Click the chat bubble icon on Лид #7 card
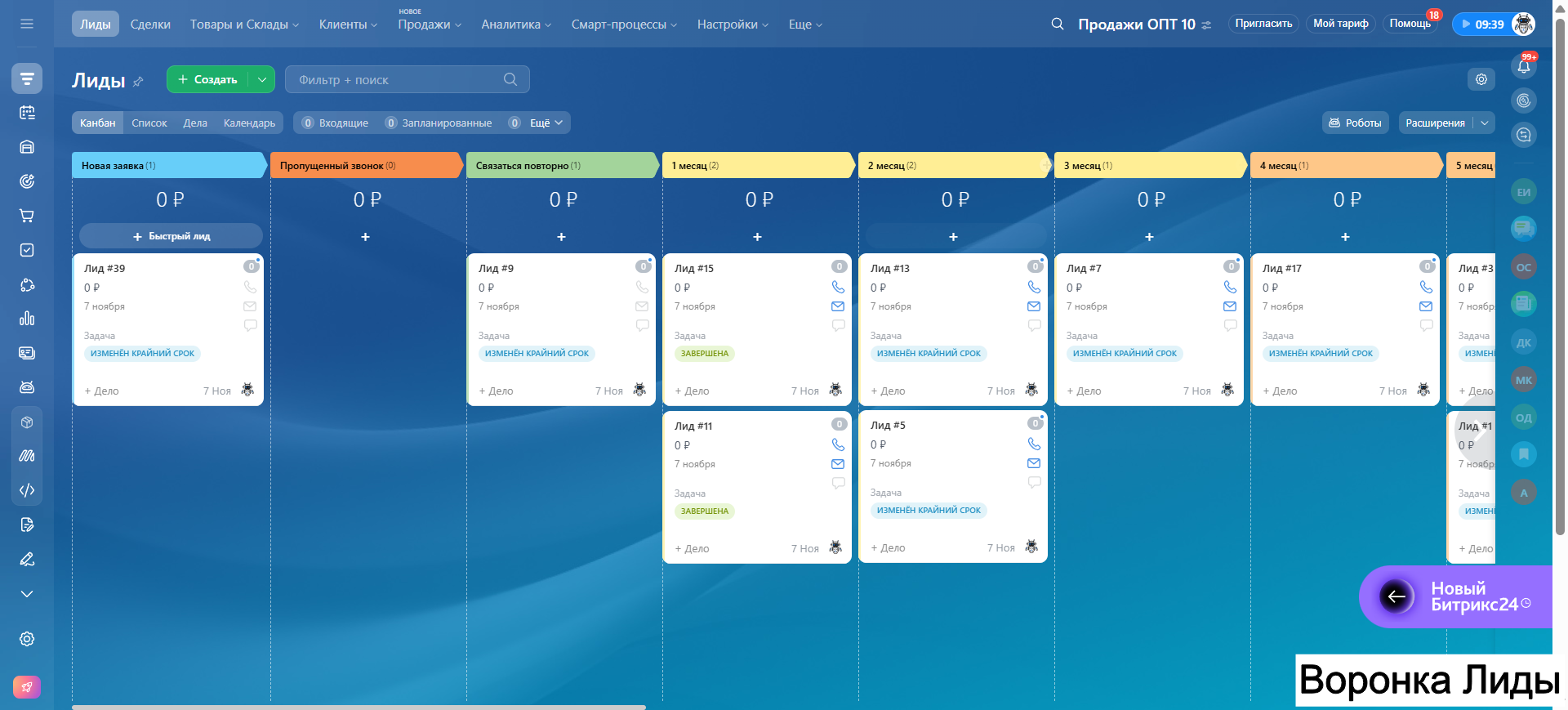 (1230, 325)
